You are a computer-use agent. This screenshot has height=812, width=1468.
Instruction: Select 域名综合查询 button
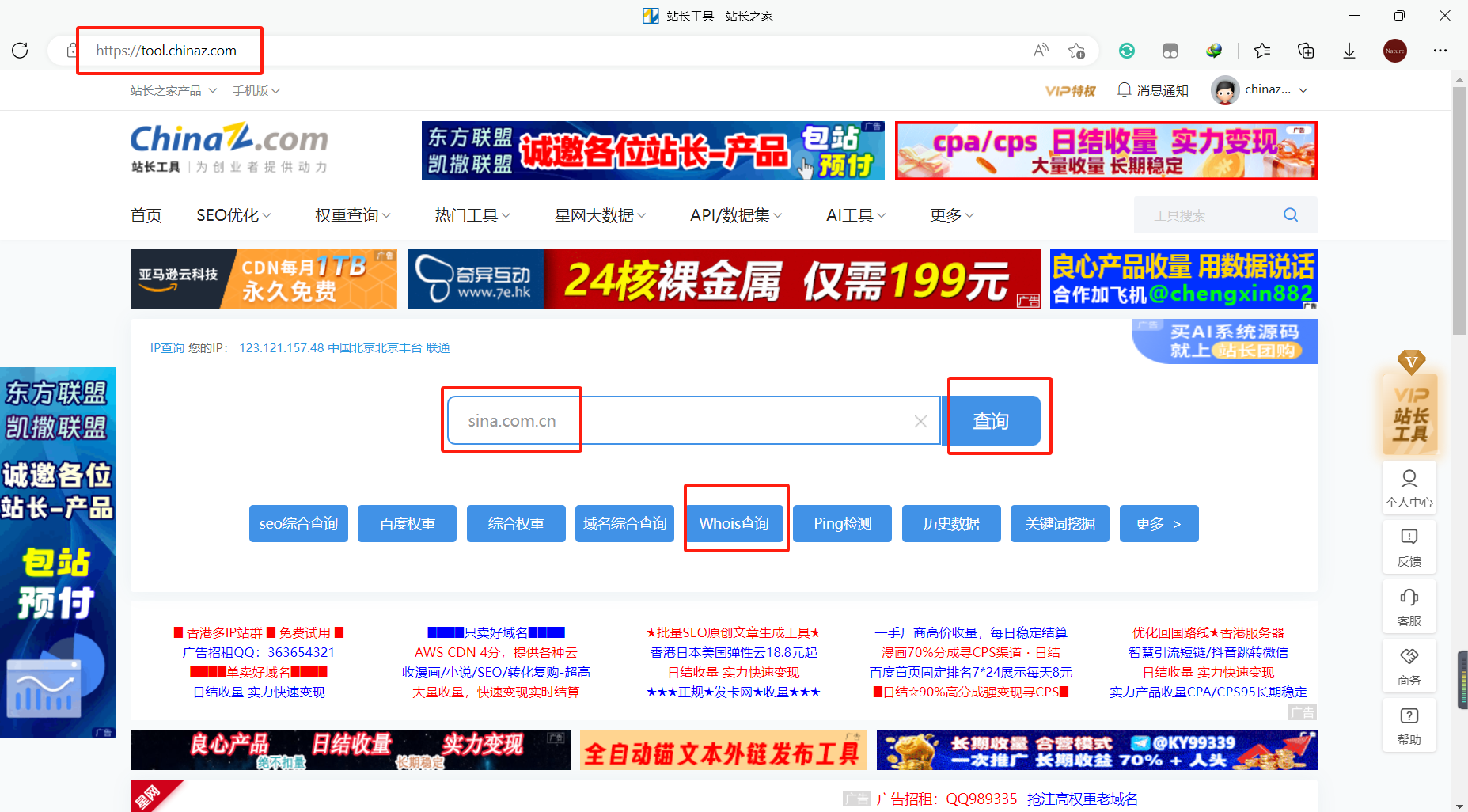point(625,524)
